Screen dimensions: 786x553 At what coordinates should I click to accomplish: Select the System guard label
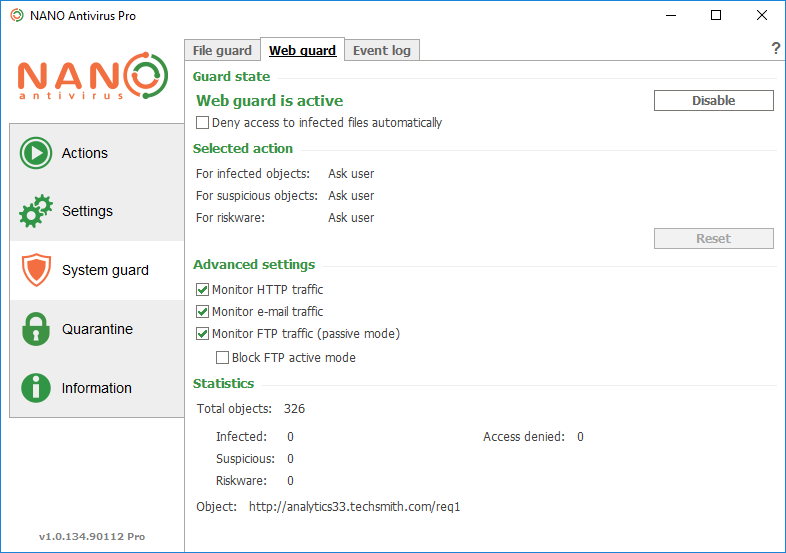[x=105, y=270]
